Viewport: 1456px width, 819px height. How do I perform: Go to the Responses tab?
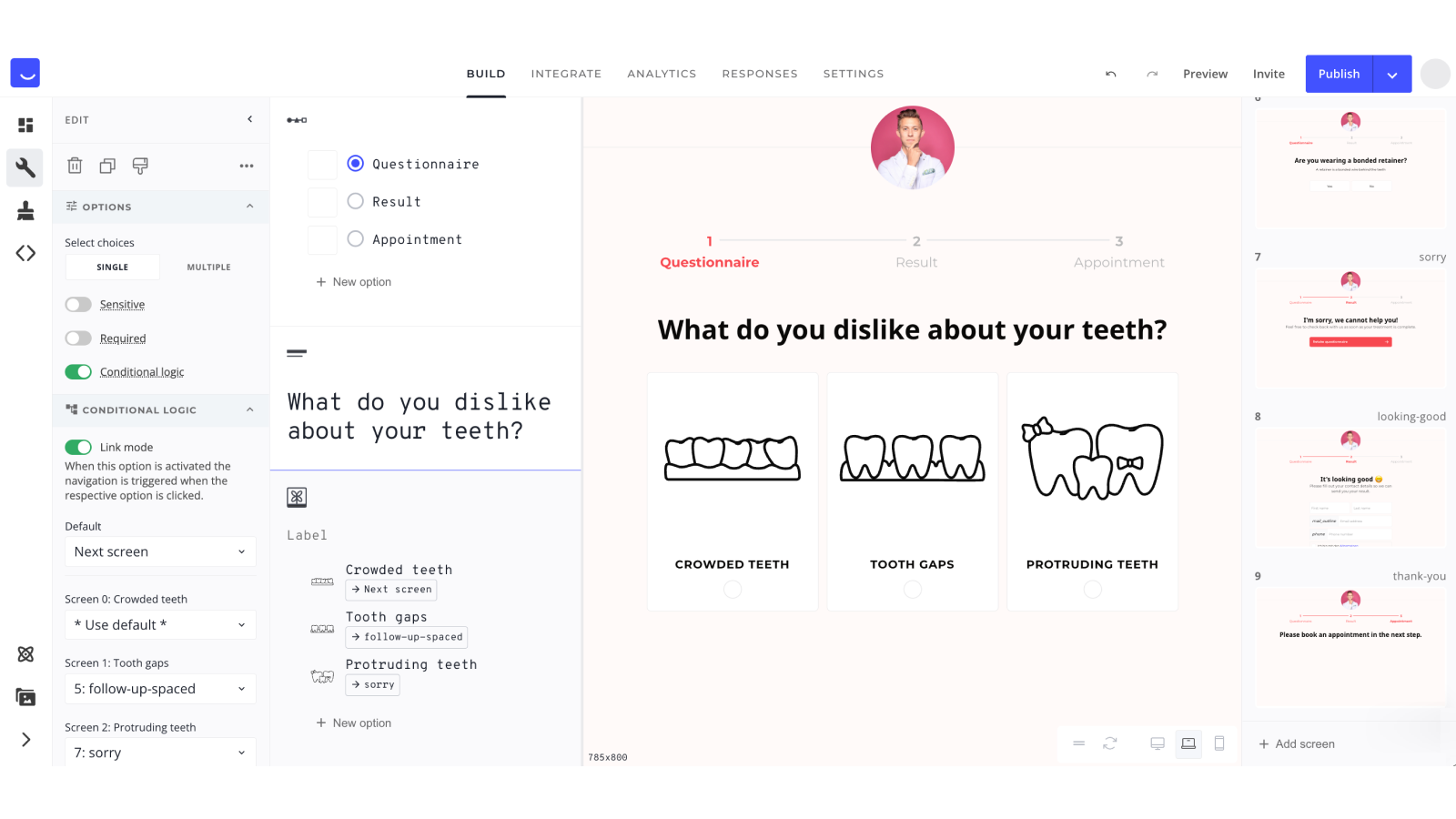coord(760,74)
